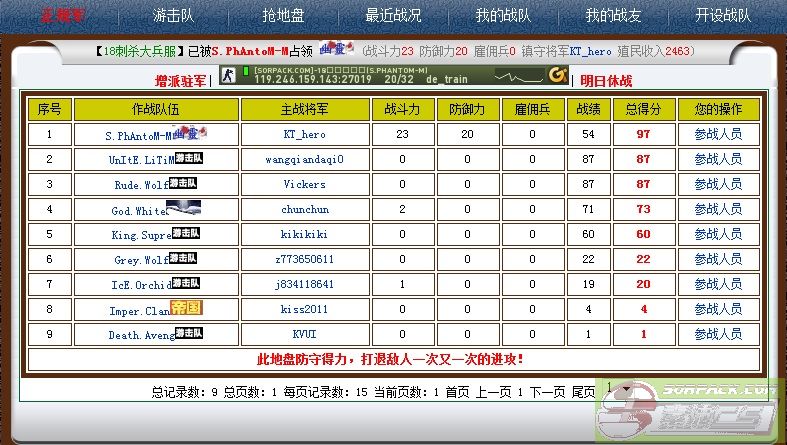Image resolution: width=787 pixels, height=445 pixels.
Task: Click the 增派驻军 link
Action: tap(181, 81)
